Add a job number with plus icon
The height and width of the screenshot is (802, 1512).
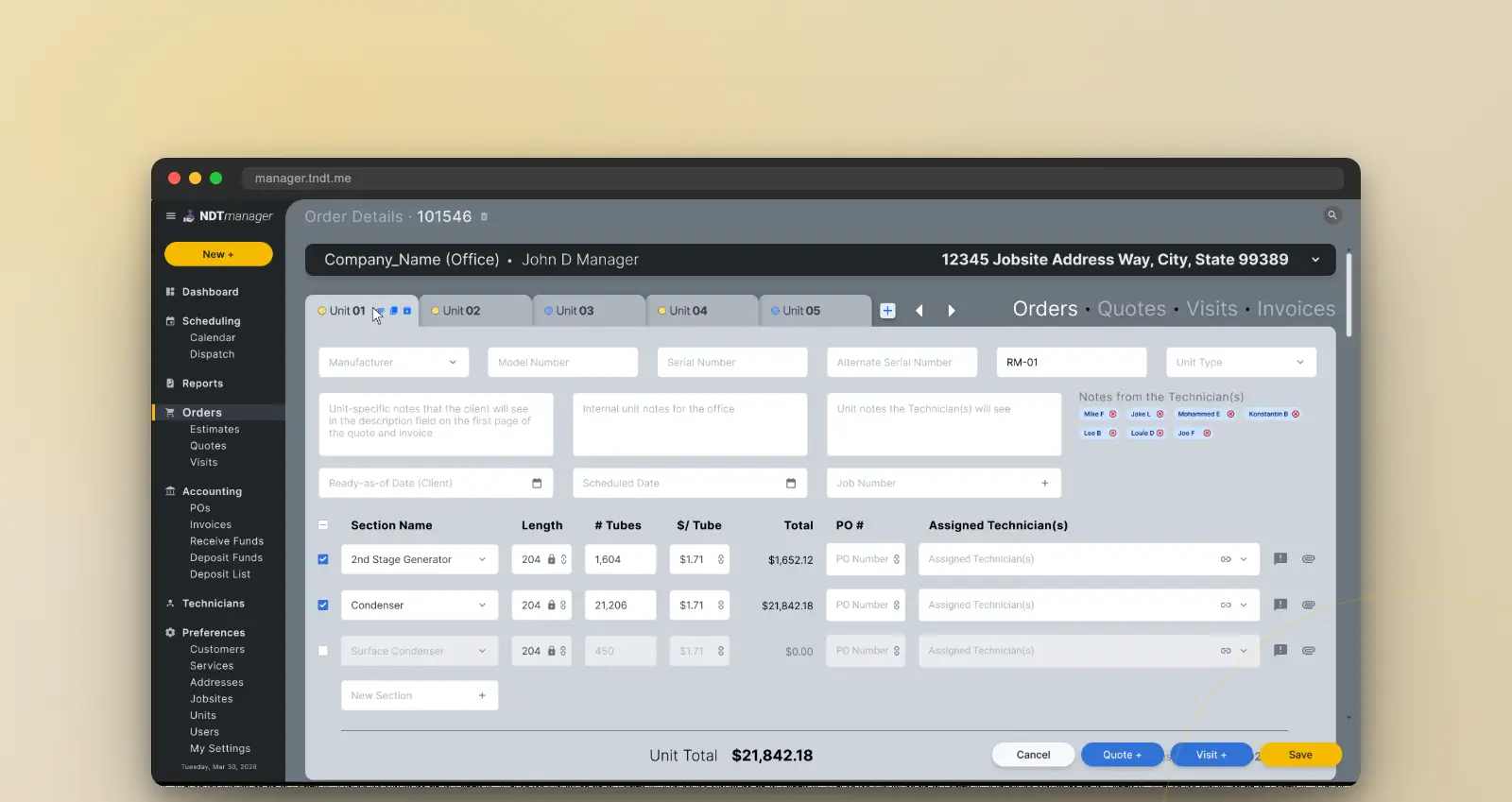[x=1044, y=484]
